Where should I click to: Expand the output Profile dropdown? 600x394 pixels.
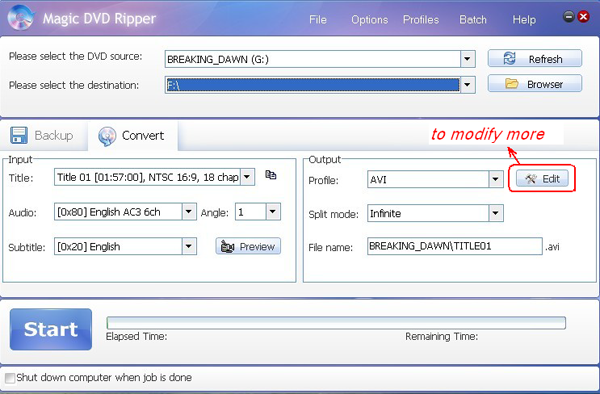click(496, 179)
